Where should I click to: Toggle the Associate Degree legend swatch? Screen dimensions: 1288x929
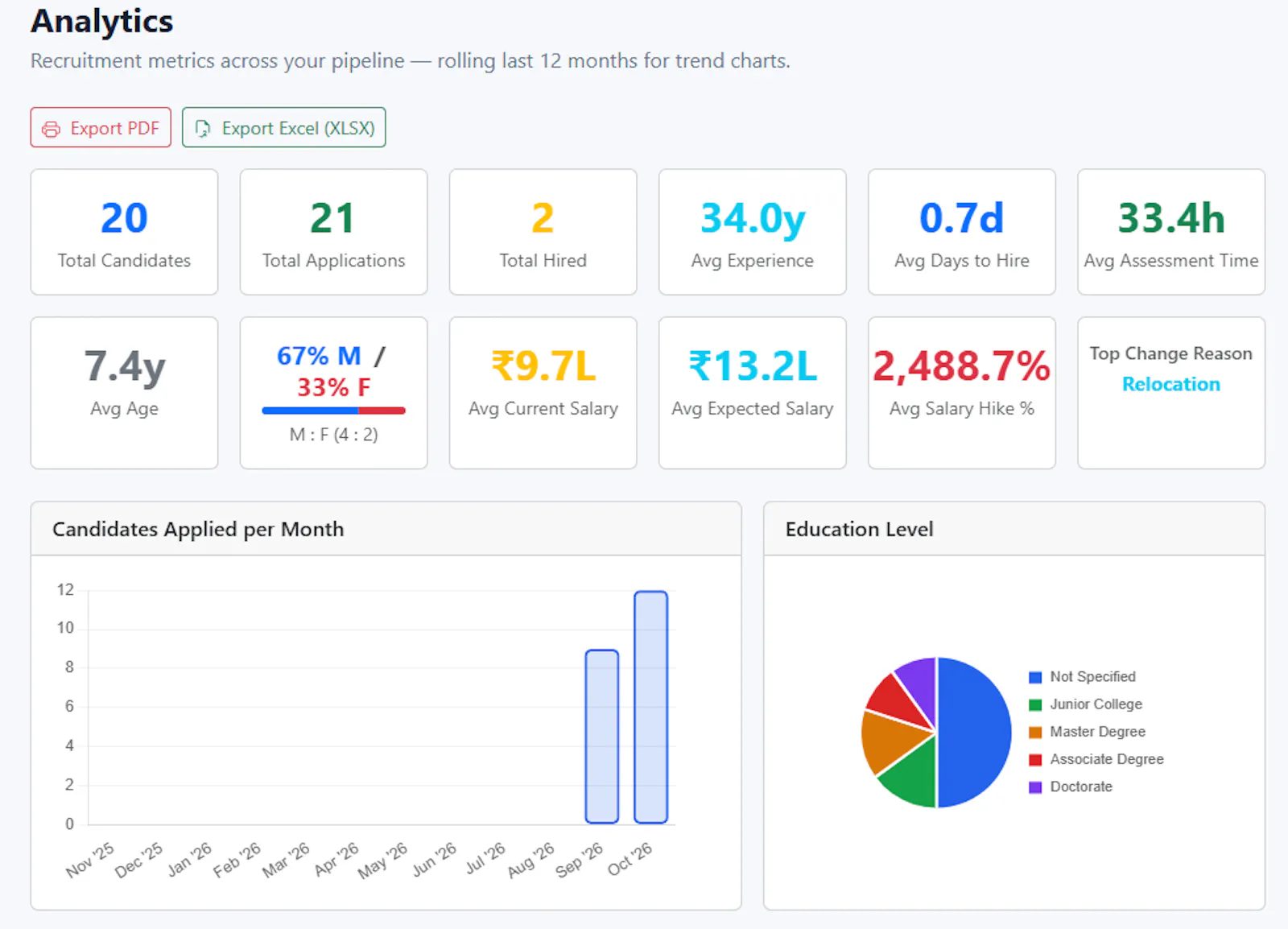click(1035, 759)
